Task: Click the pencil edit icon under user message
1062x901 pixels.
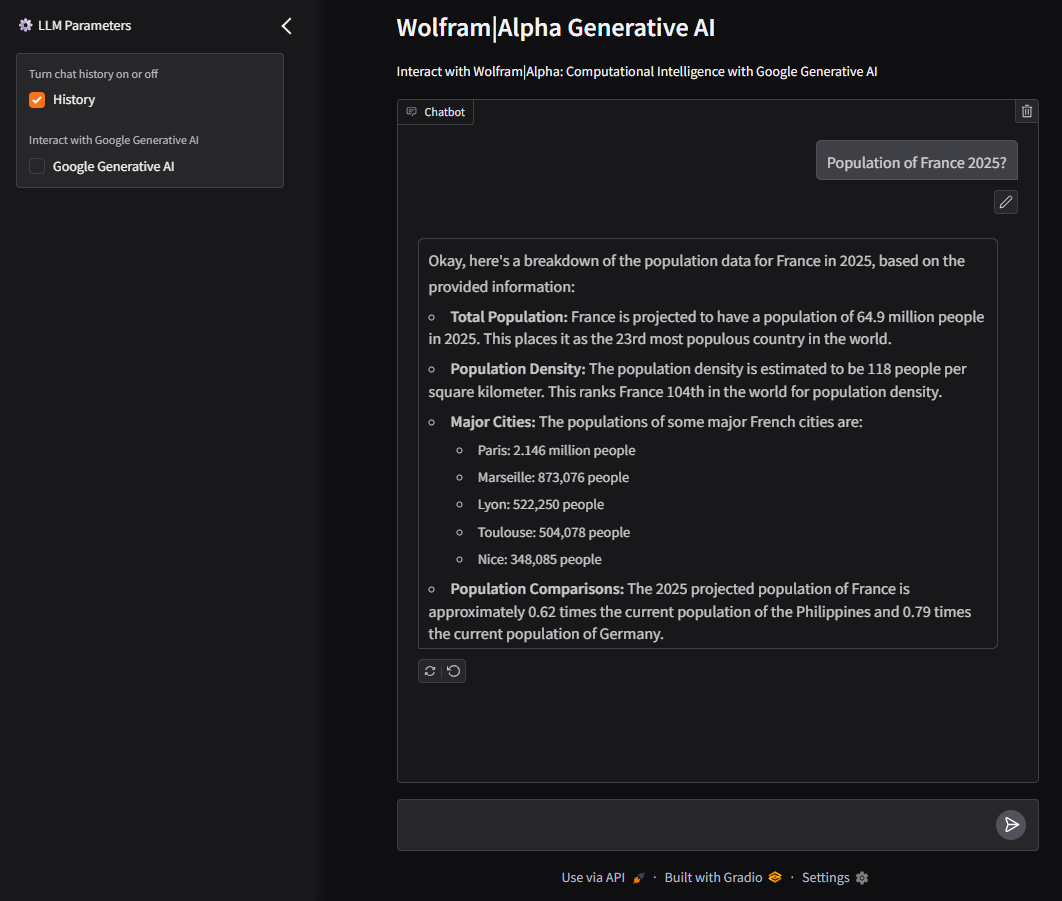Action: (1006, 202)
